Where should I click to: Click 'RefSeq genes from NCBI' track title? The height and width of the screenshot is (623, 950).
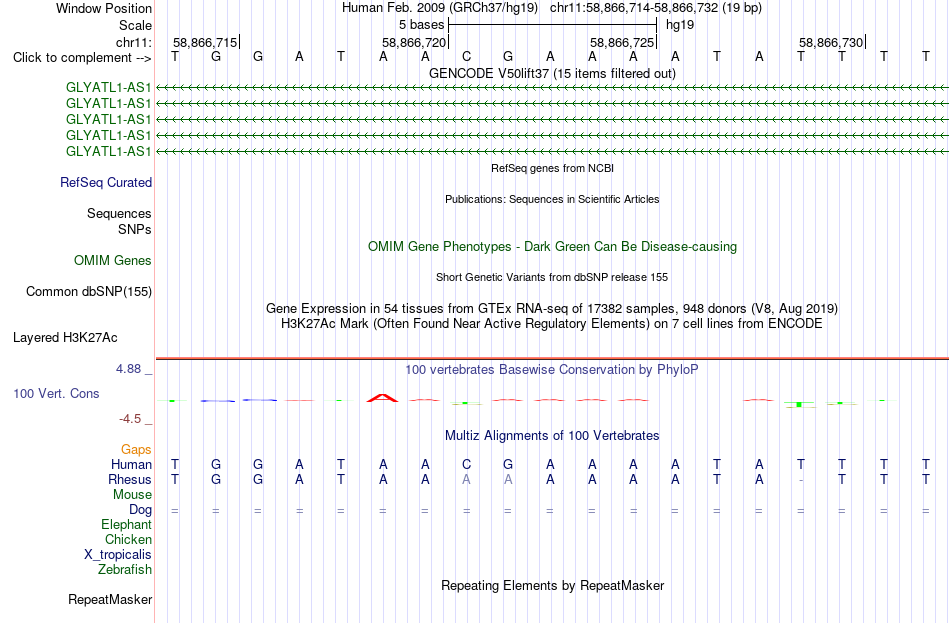pyautogui.click(x=553, y=168)
